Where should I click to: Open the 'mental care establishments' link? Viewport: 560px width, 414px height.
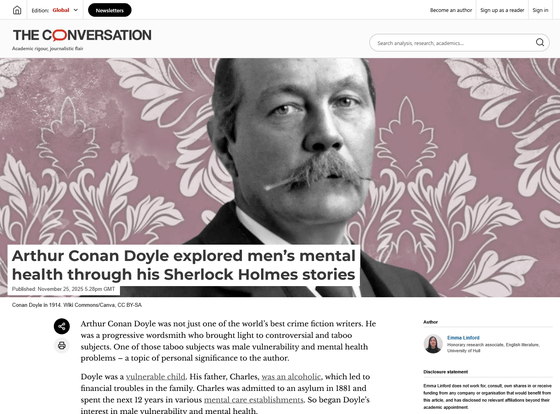tap(253, 399)
